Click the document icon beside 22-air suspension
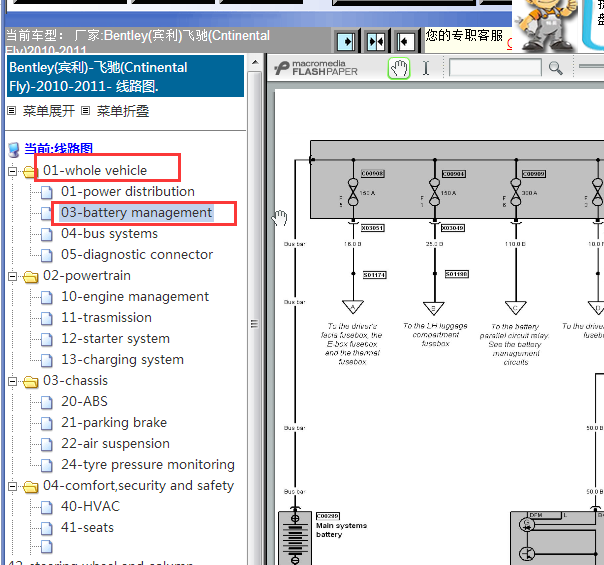 click(x=47, y=444)
